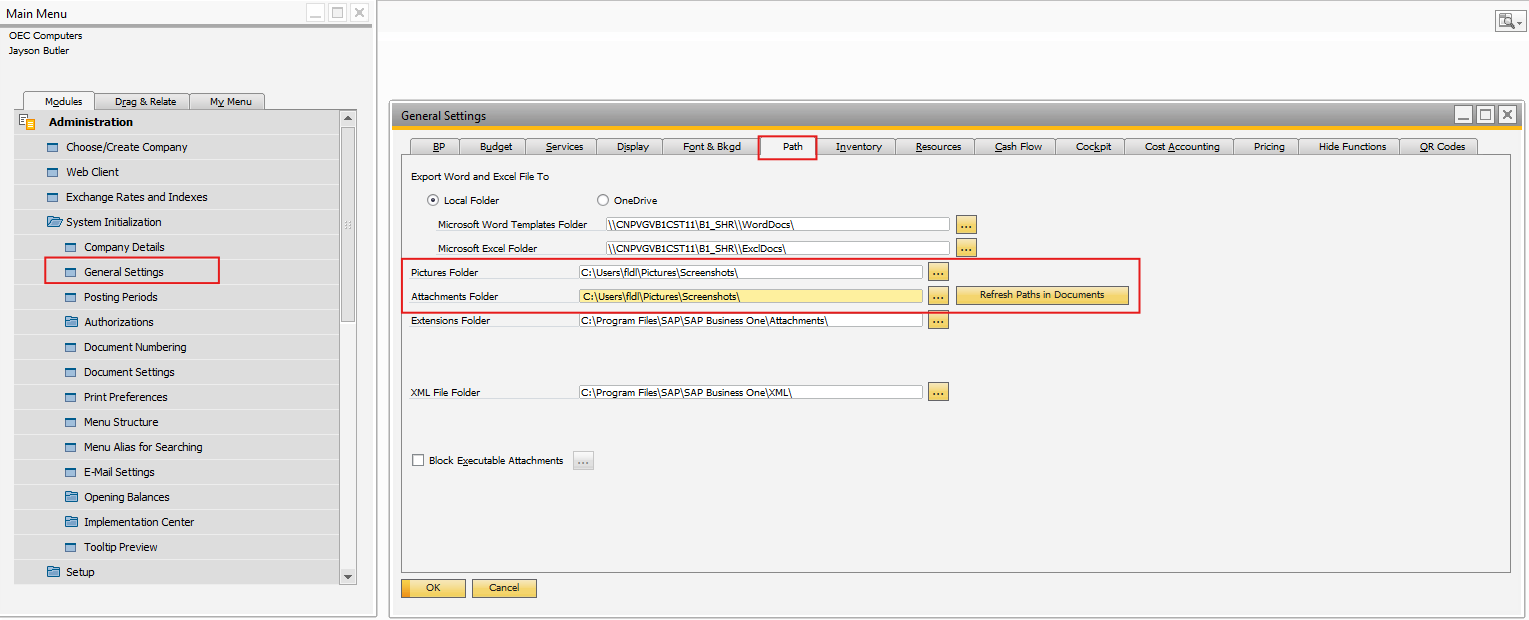The width and height of the screenshot is (1529, 620).
Task: Select the OneDrive radio option
Action: click(603, 201)
